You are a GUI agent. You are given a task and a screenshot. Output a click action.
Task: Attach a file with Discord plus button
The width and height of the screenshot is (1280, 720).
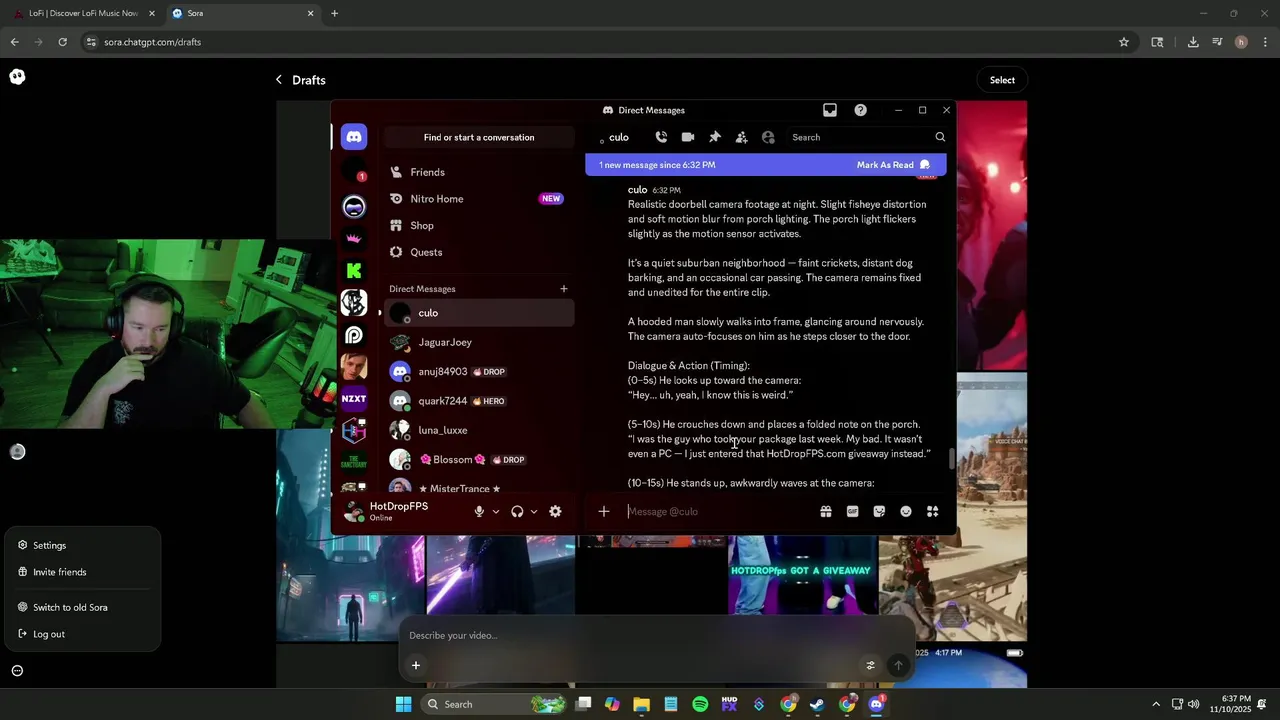604,511
